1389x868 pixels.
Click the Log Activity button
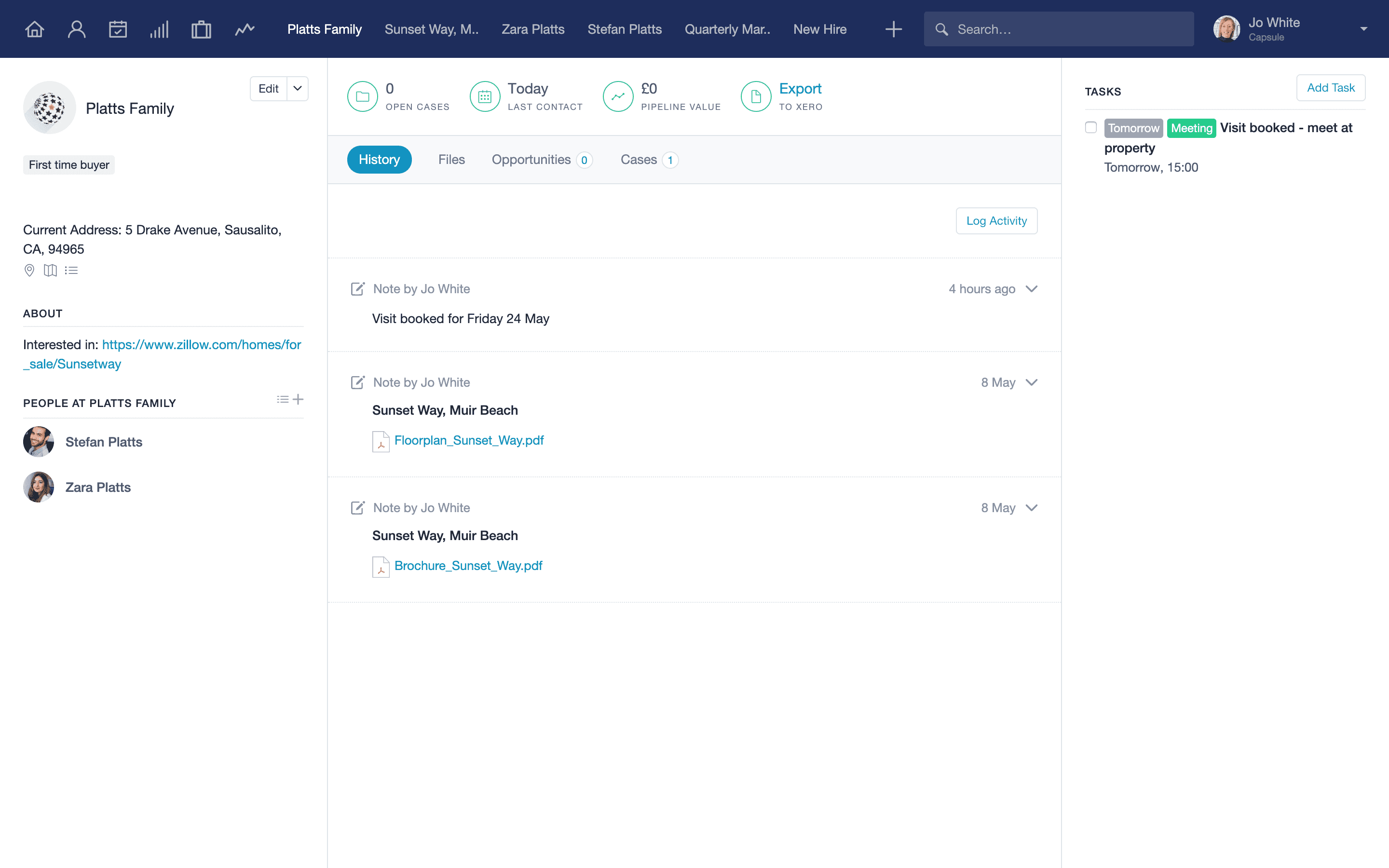click(x=996, y=220)
